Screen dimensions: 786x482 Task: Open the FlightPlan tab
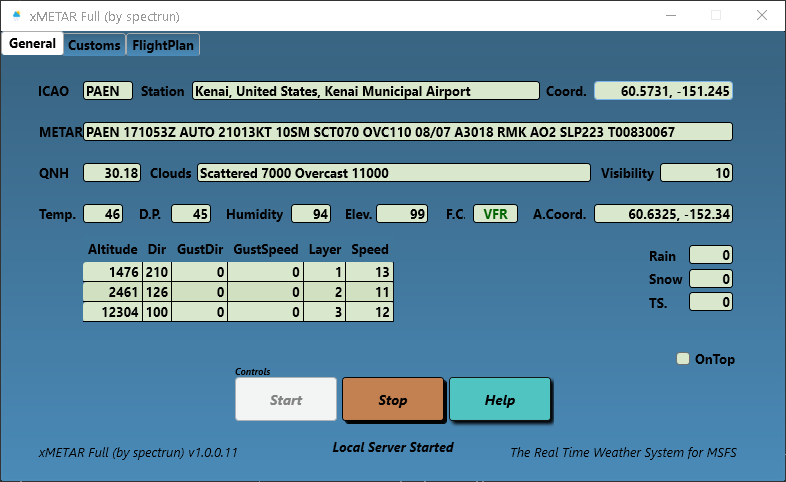[x=163, y=45]
